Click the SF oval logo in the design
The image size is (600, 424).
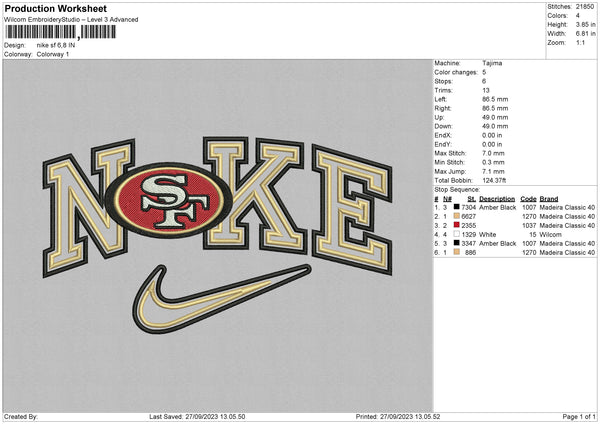pyautogui.click(x=169, y=200)
